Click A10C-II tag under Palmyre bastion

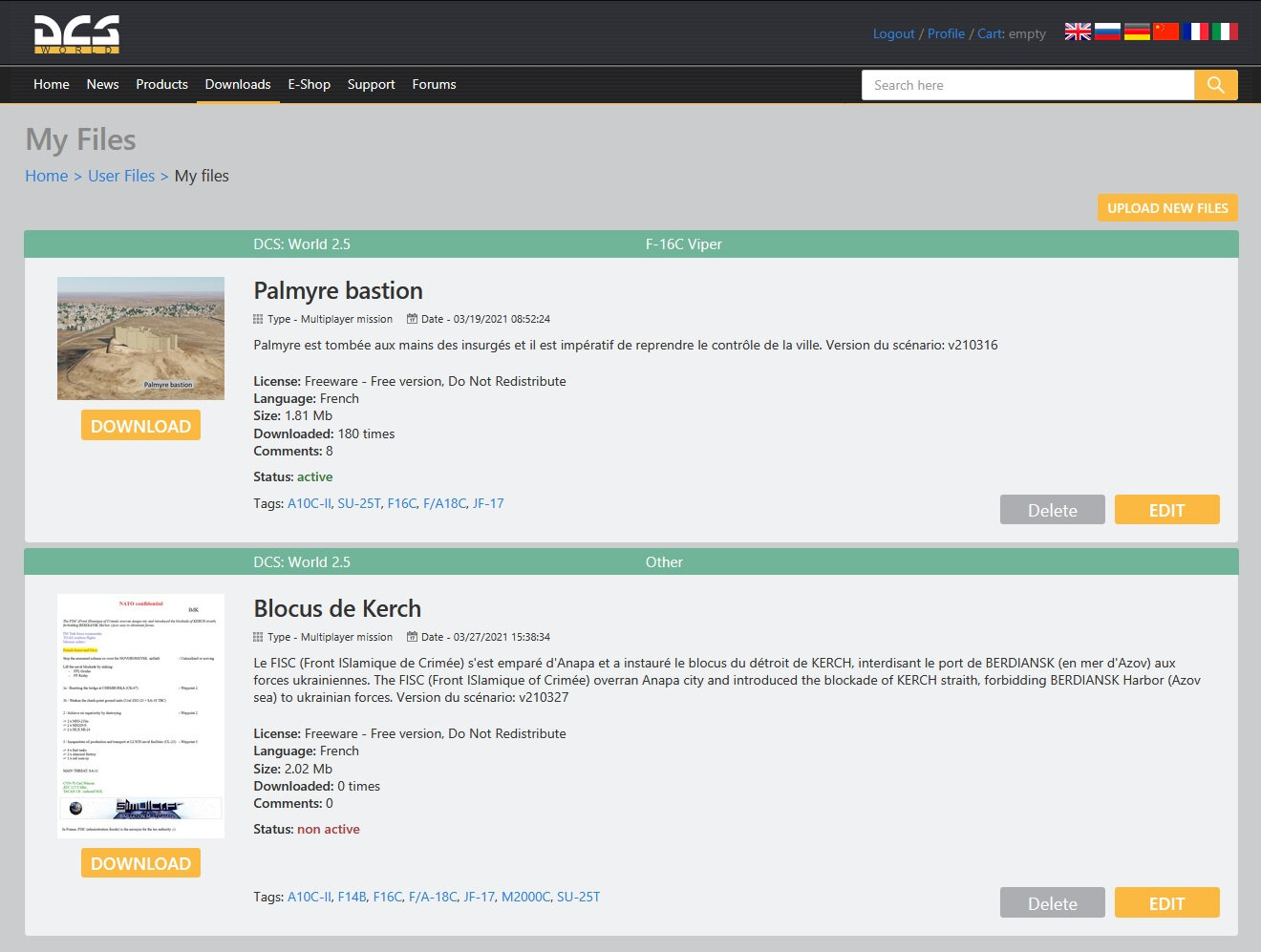pos(310,503)
